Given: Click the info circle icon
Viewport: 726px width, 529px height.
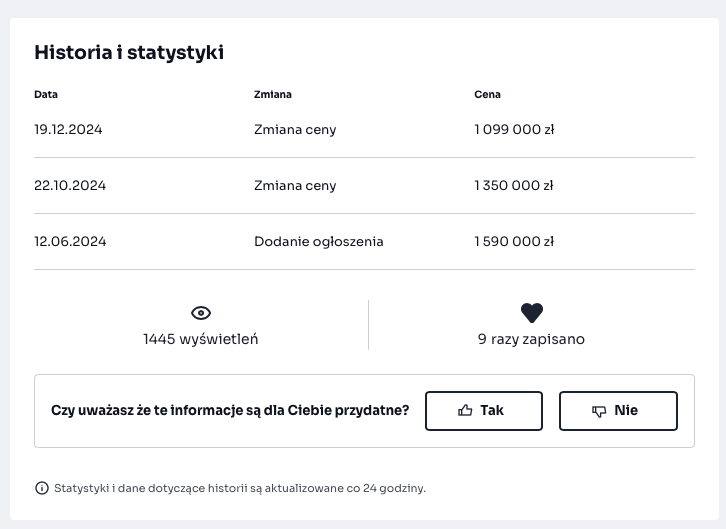Looking at the screenshot, I should pyautogui.click(x=42, y=488).
